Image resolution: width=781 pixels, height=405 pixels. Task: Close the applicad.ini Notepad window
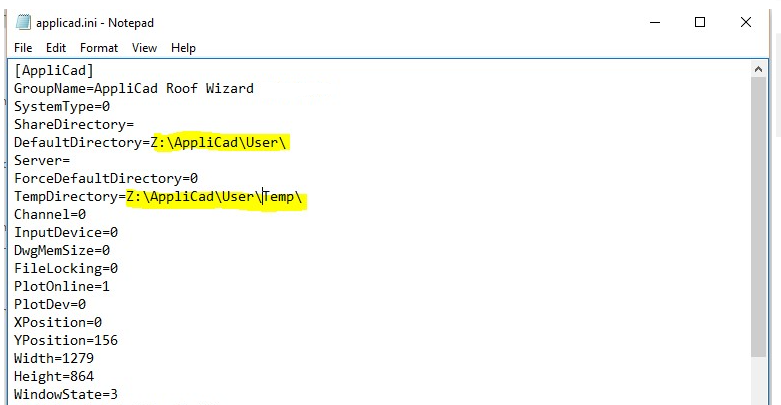746,22
